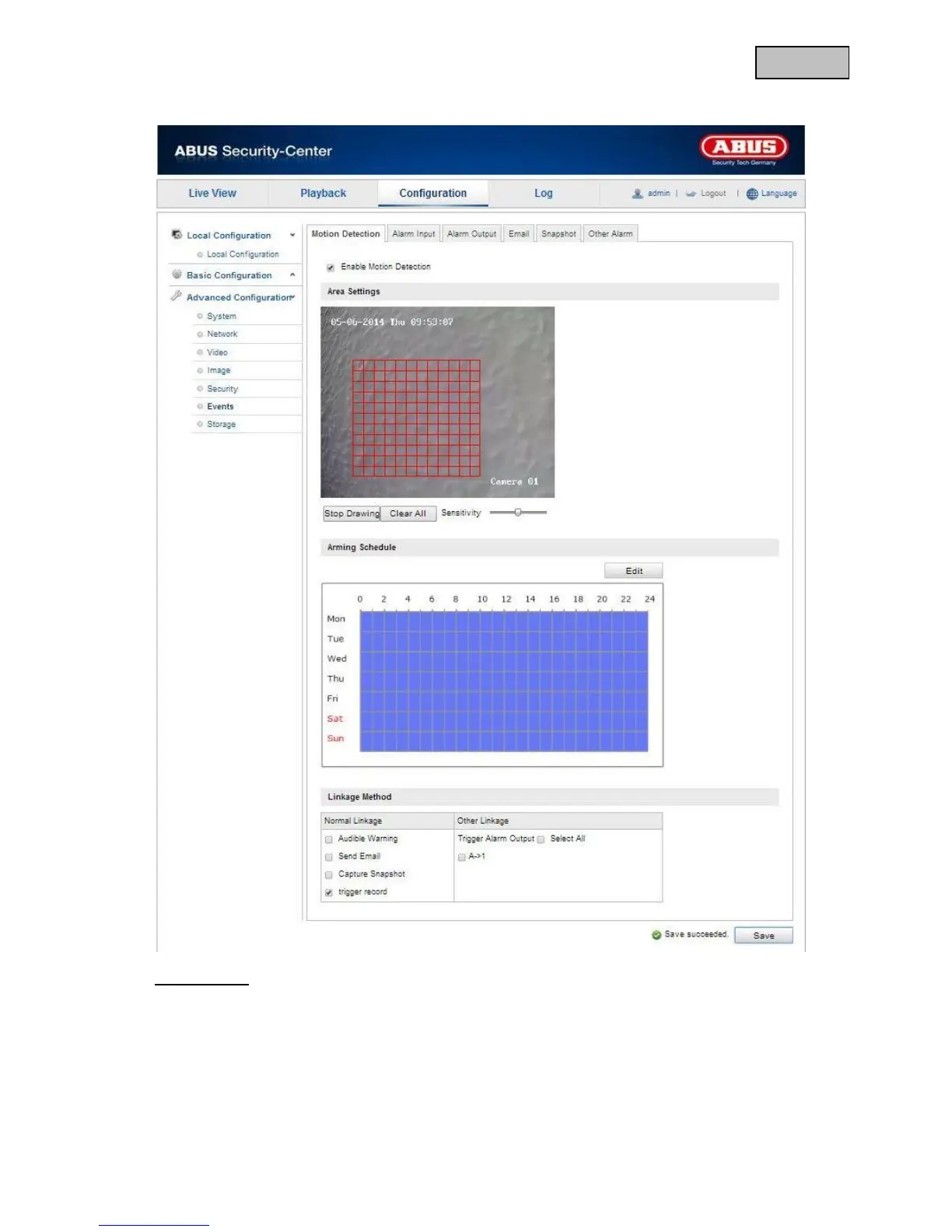Switch to the Snapshot tab
952x1232 pixels.
pos(558,234)
